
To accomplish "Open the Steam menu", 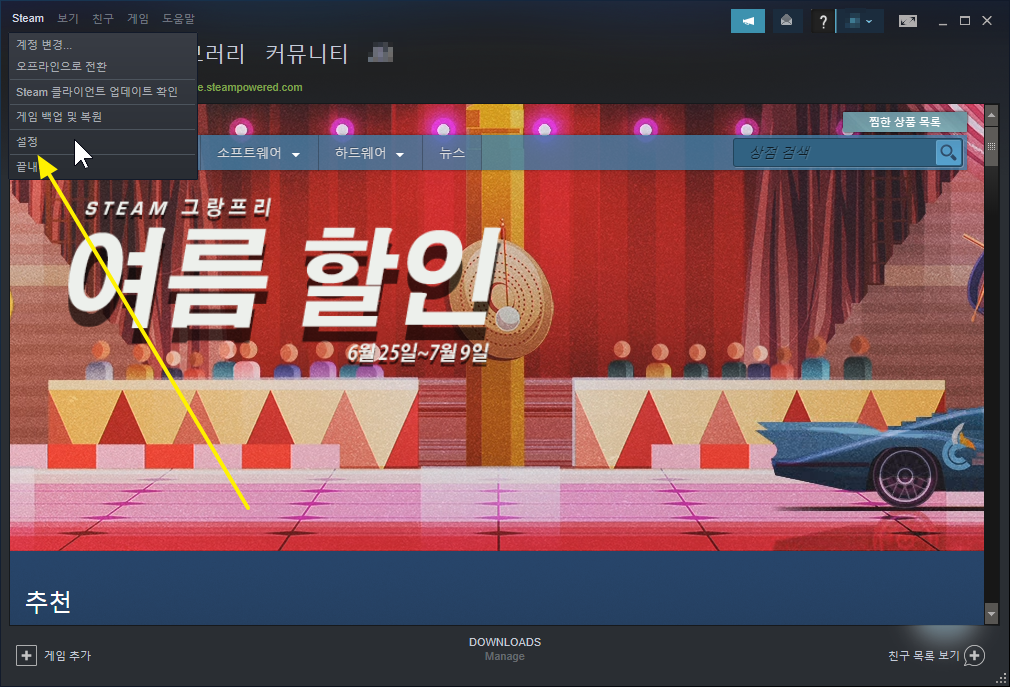I will point(28,19).
